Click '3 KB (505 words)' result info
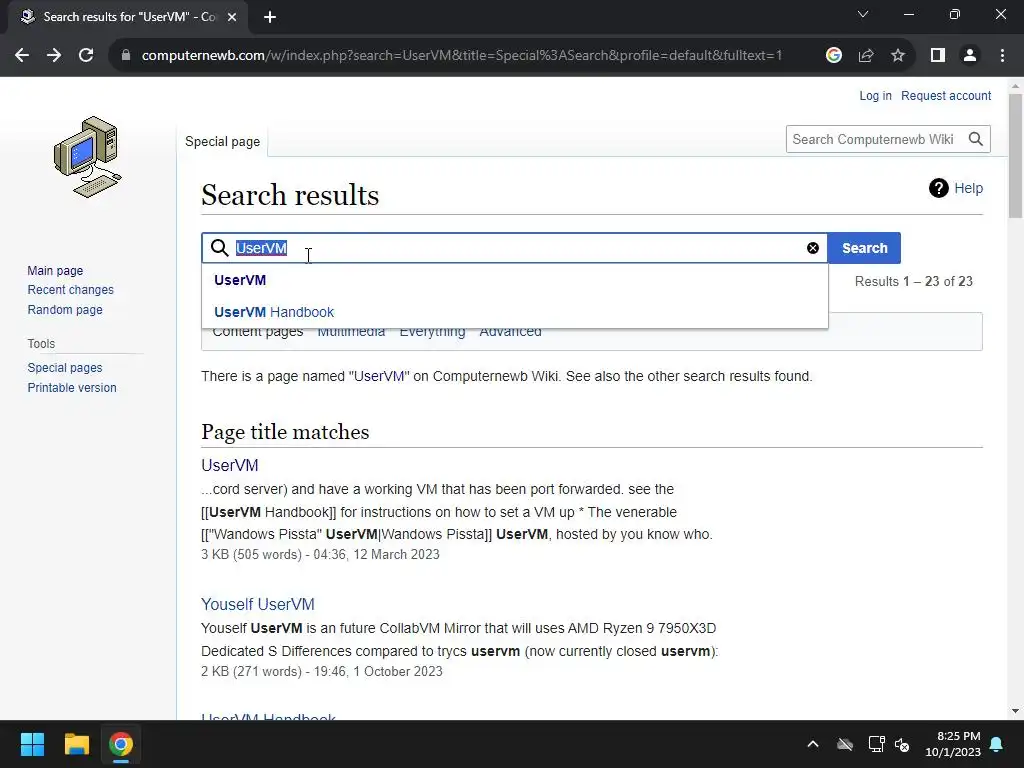This screenshot has width=1024, height=768. click(x=251, y=554)
